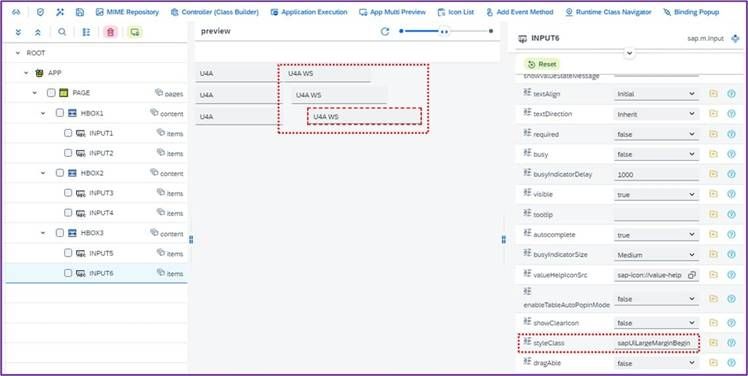This screenshot has height=376, width=748.
Task: Check the HBOX1 checkbox
Action: pos(60,113)
